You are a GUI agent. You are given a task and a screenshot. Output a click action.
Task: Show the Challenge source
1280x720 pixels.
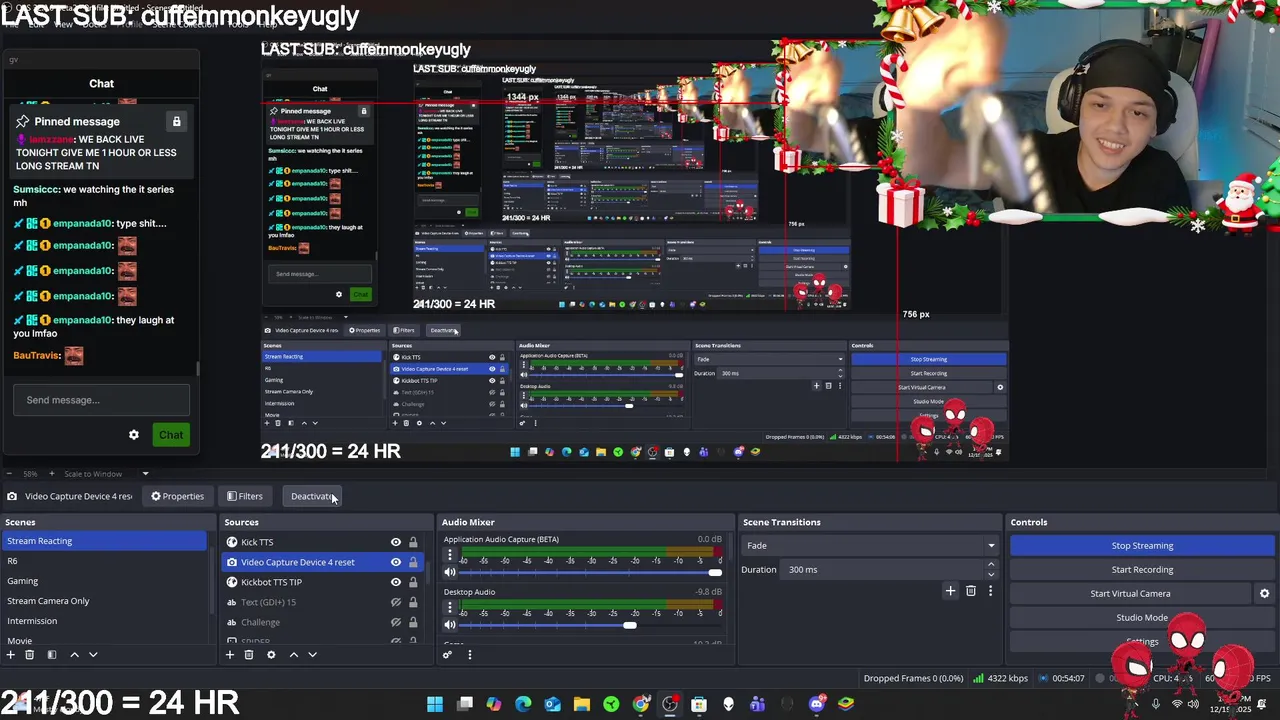coord(396,622)
